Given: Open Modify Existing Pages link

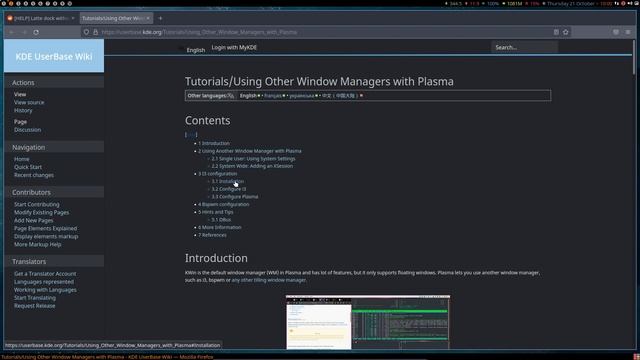Looking at the screenshot, I should (x=42, y=213).
